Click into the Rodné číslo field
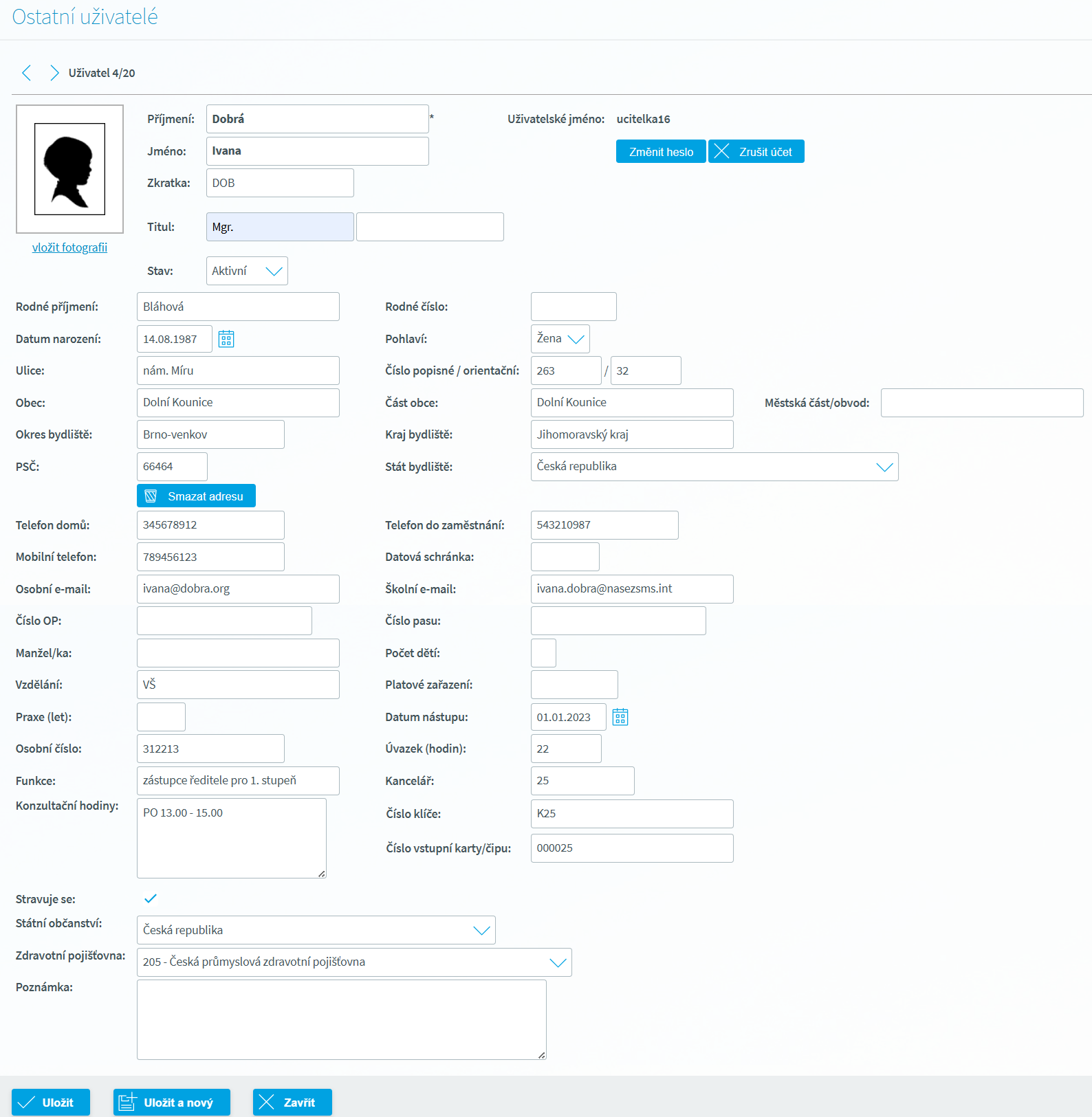1092x1117 pixels. pos(574,307)
